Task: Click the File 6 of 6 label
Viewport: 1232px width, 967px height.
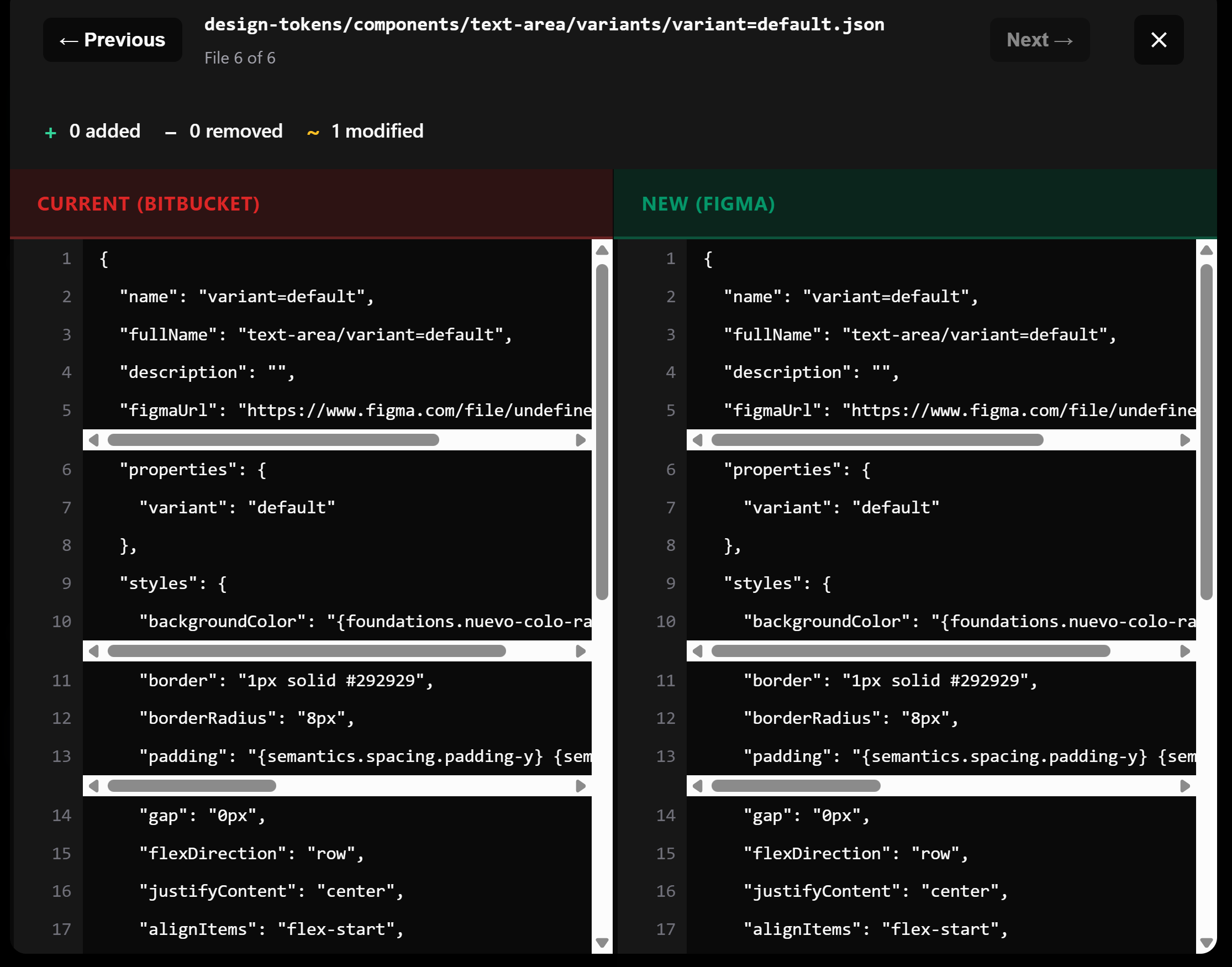Action: [240, 58]
